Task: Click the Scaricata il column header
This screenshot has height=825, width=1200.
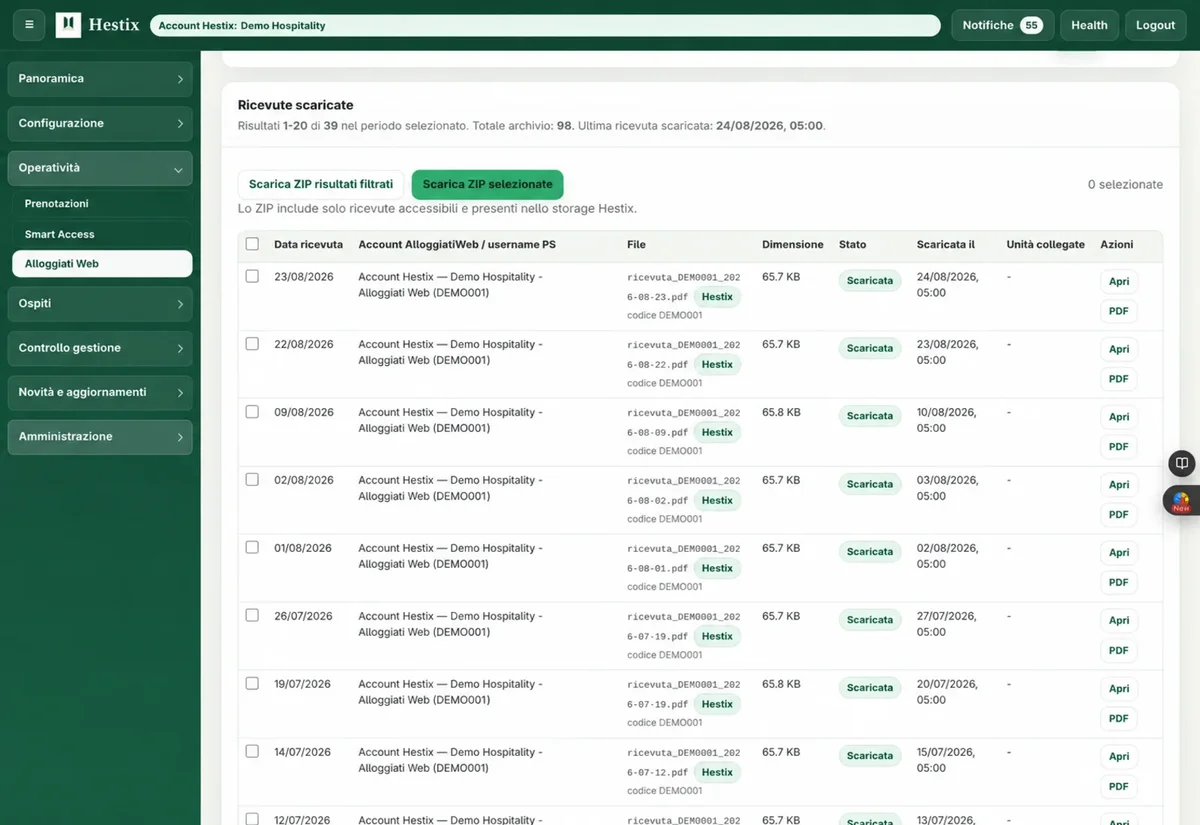Action: click(x=945, y=245)
